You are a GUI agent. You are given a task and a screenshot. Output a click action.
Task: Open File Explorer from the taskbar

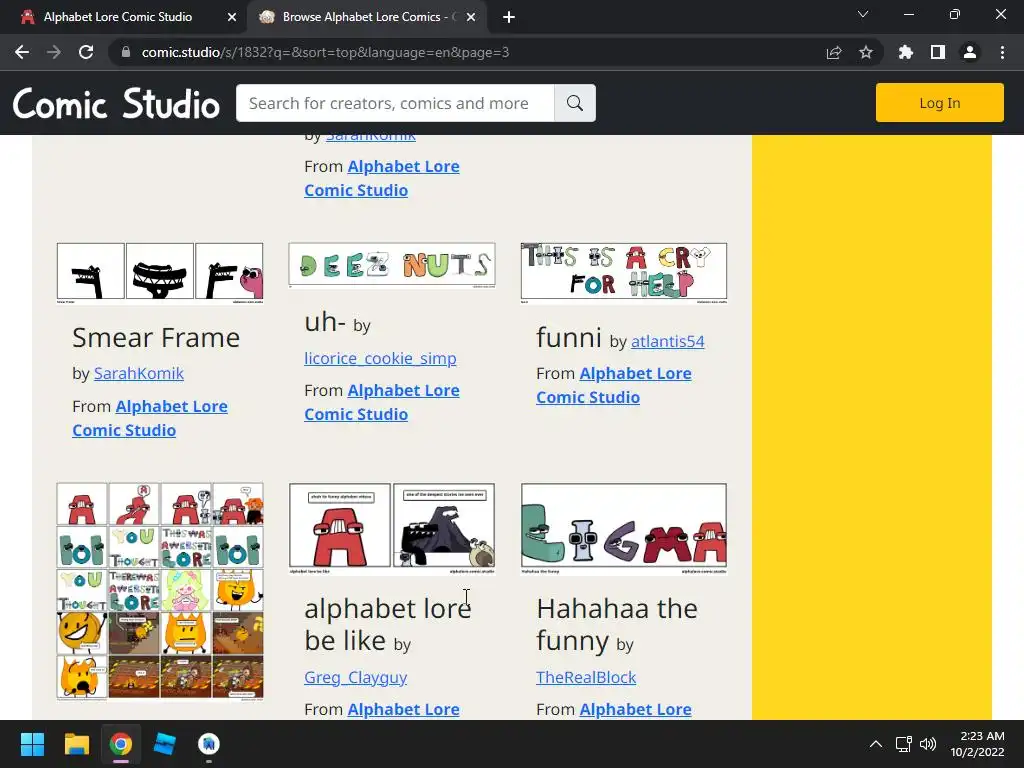click(76, 744)
